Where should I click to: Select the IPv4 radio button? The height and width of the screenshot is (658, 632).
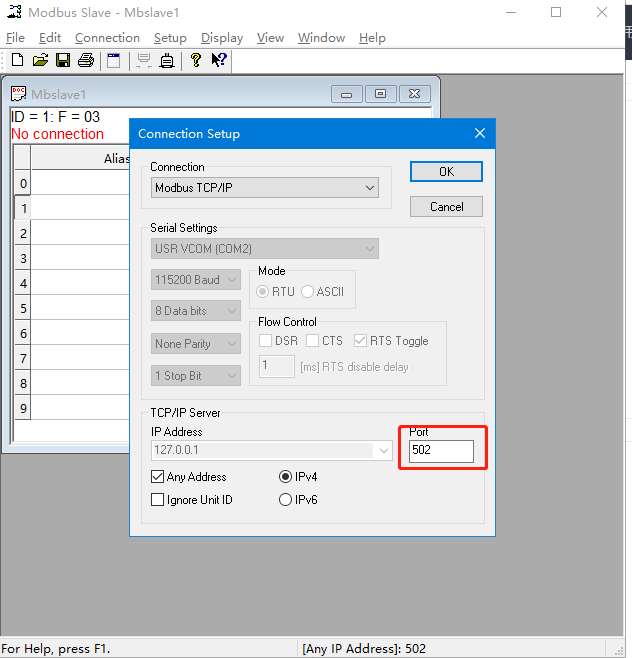[286, 477]
